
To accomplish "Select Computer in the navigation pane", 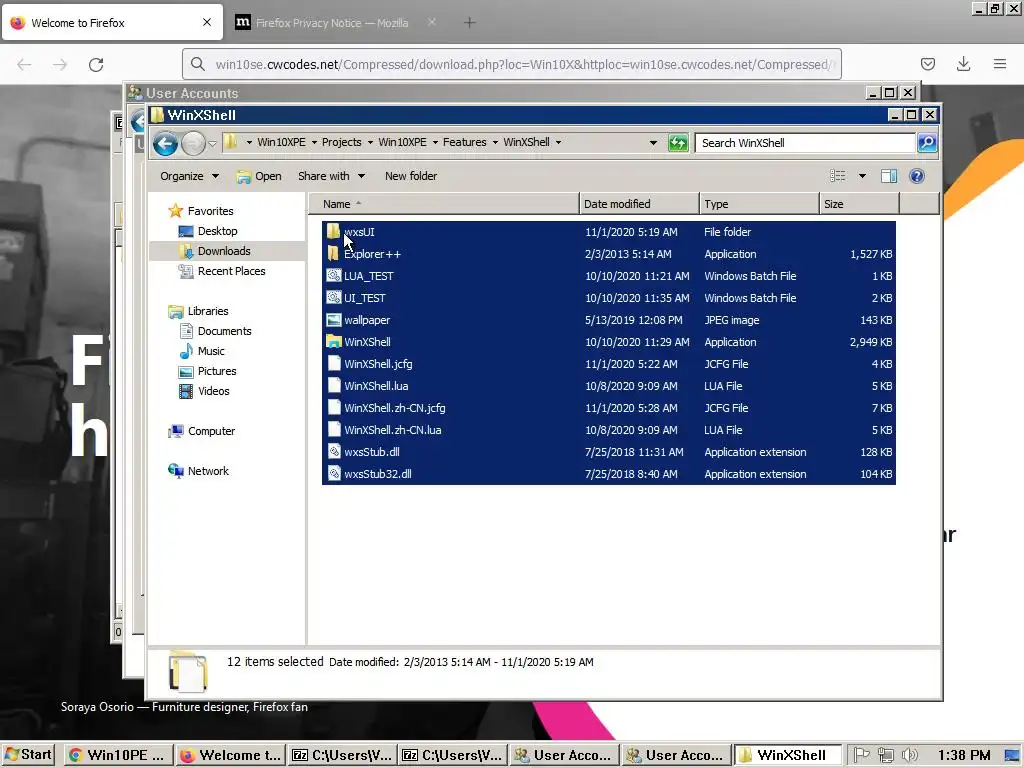I will 211,431.
